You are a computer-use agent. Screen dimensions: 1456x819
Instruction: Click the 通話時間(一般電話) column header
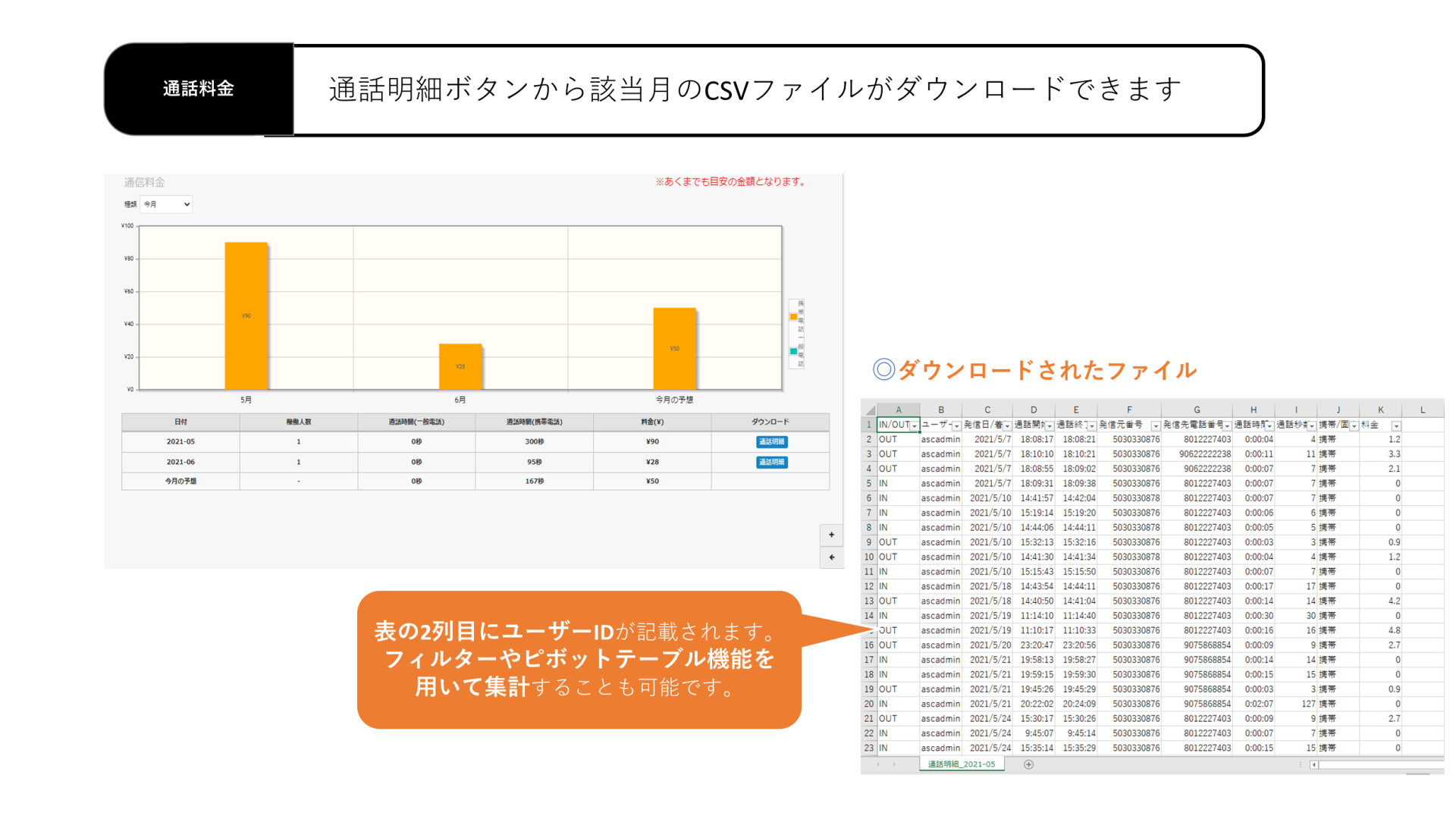tap(416, 422)
